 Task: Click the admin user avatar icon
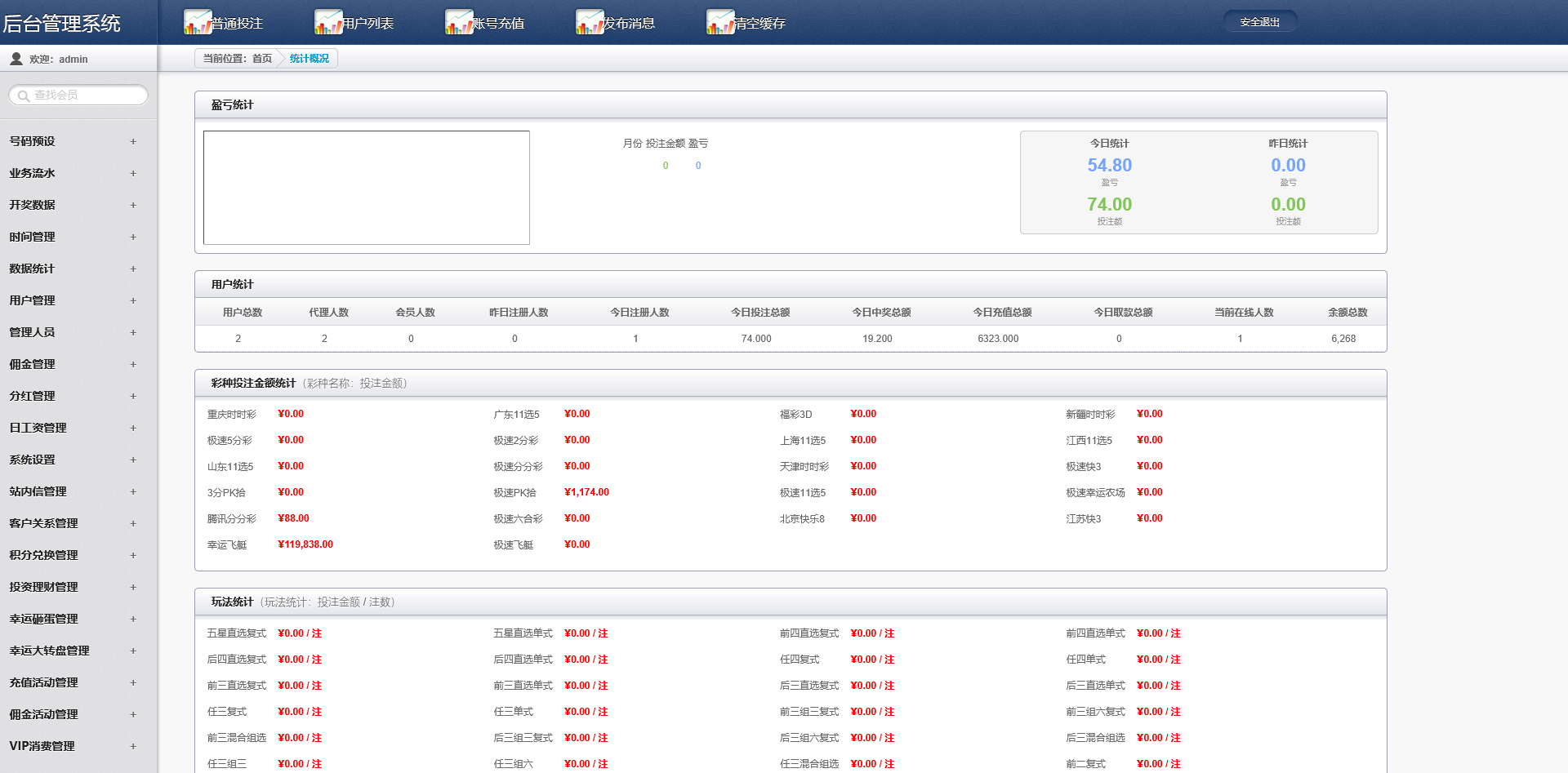click(16, 59)
